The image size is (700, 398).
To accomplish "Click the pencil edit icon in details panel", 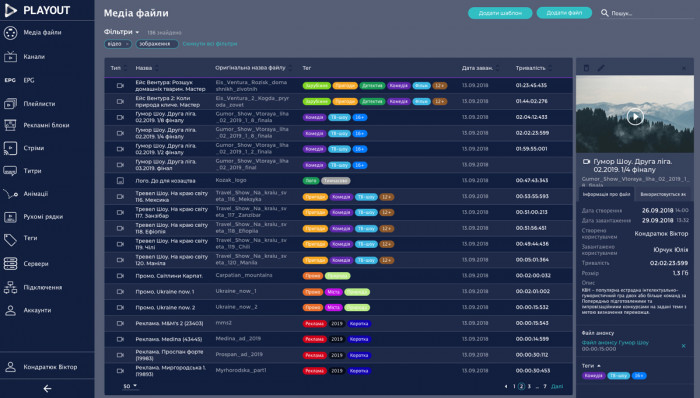I will tap(601, 68).
